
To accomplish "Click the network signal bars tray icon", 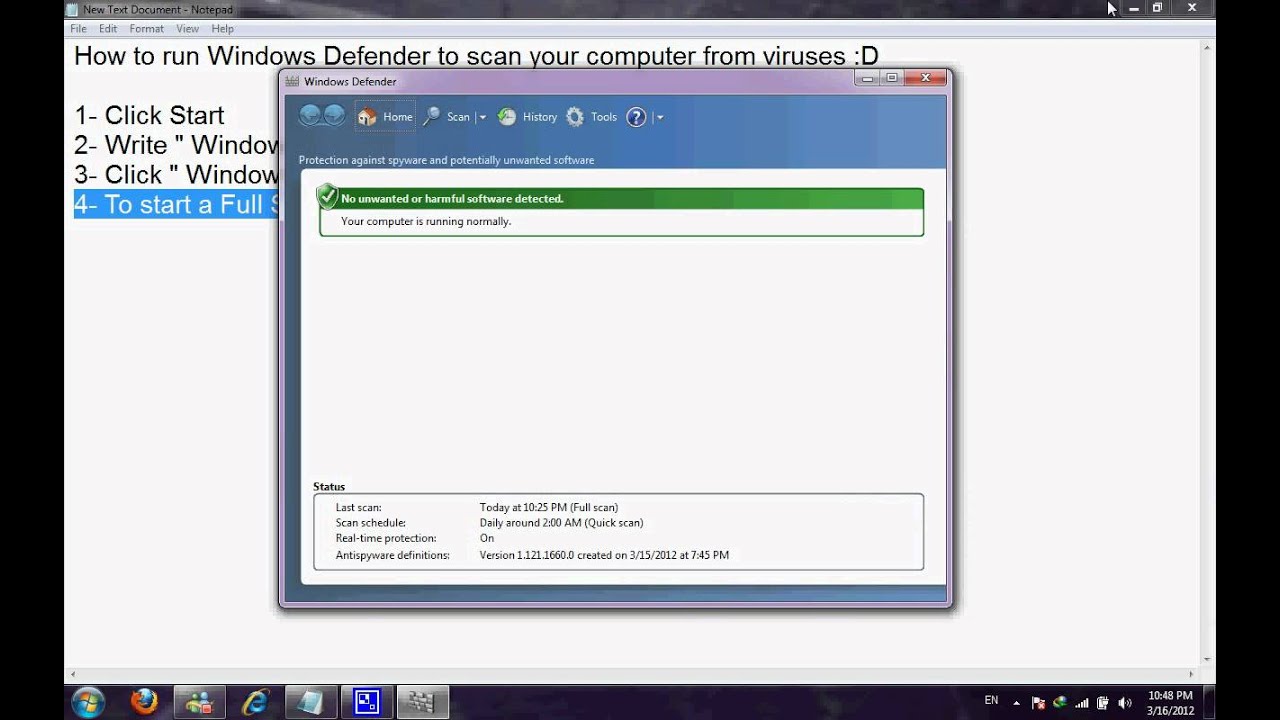I will 1081,702.
